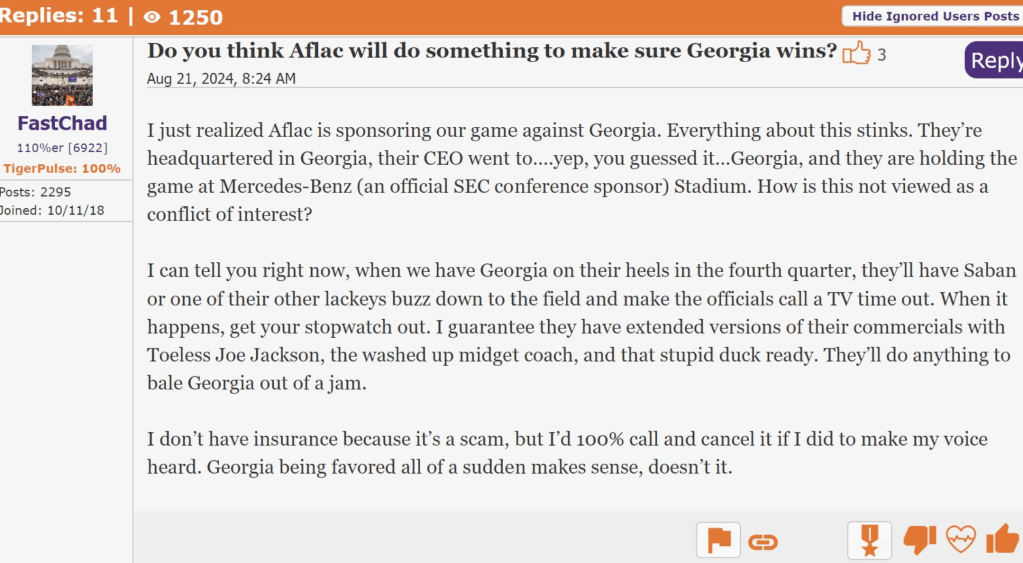Screen dimensions: 1023x563
Task: Click the 110%er [6922] rank text
Action: point(62,148)
